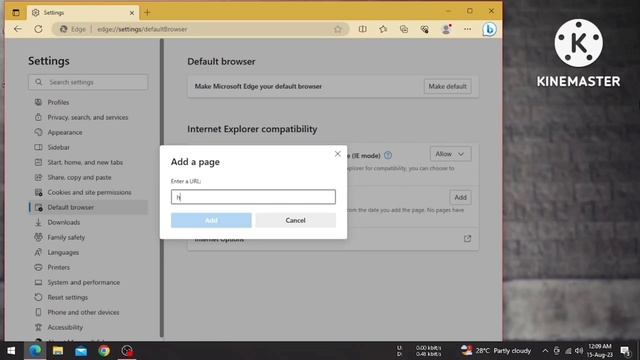Screen dimensions: 640x360
Task: Click the Search settings field
Action: pos(88,82)
